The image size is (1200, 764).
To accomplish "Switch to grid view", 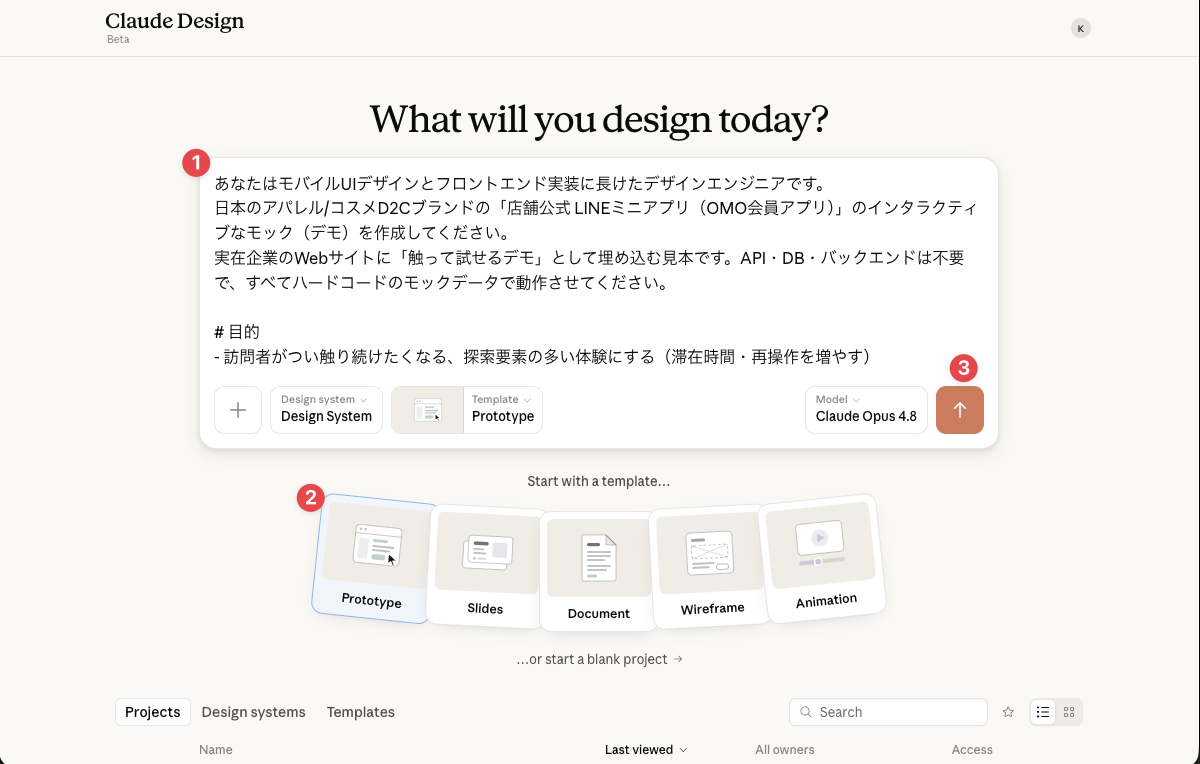I will (x=1069, y=712).
